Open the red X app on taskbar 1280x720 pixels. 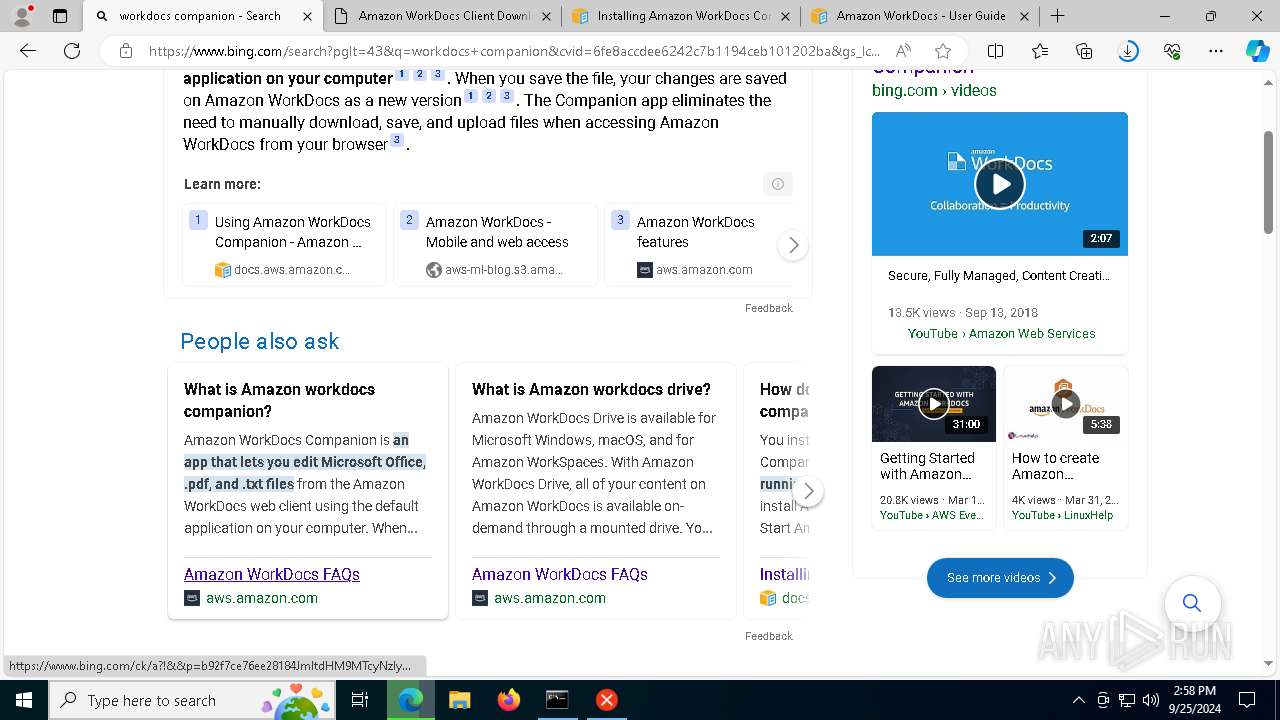coord(606,700)
